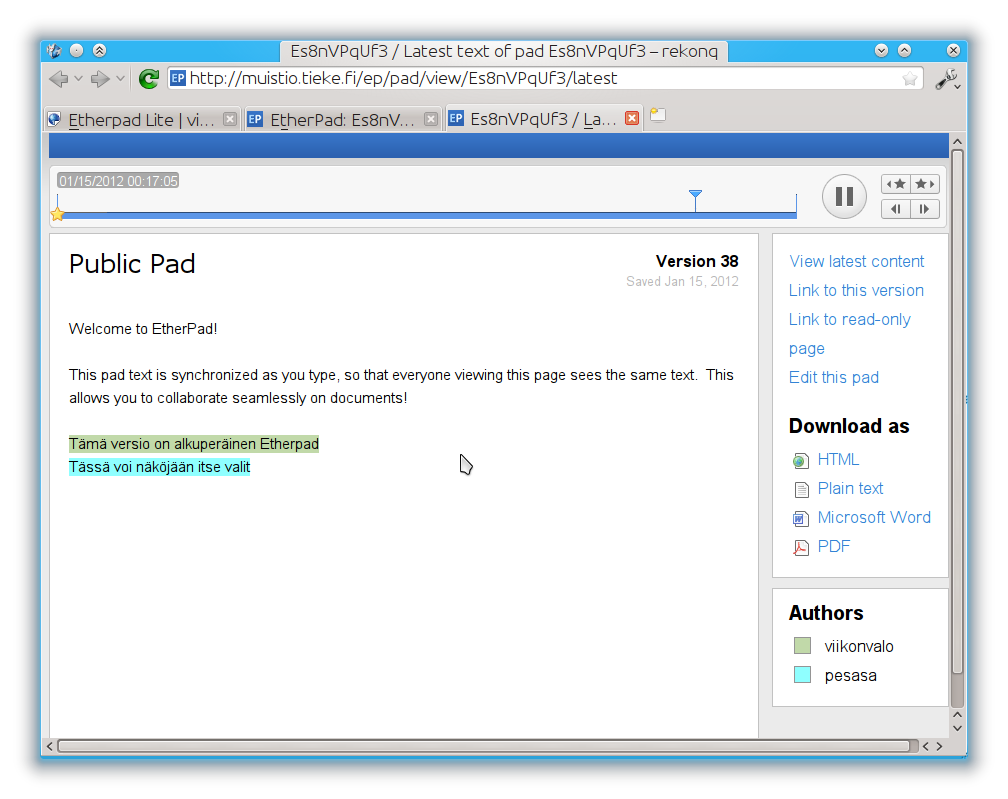Viewport: 1008px width, 799px height.
Task: Download the pad as PDF
Action: pyautogui.click(x=834, y=546)
